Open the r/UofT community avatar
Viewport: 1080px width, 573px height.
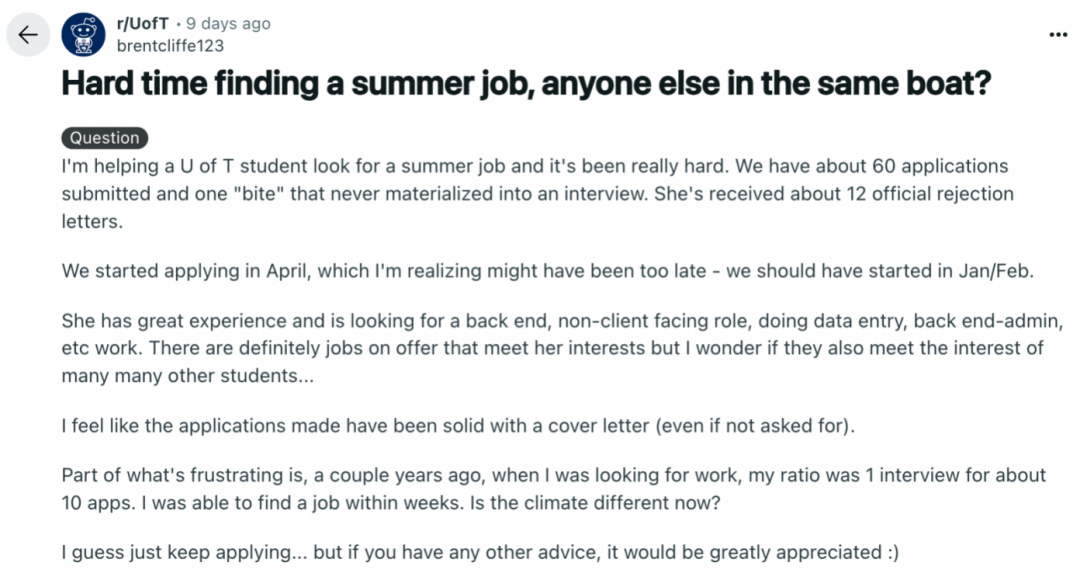83,34
